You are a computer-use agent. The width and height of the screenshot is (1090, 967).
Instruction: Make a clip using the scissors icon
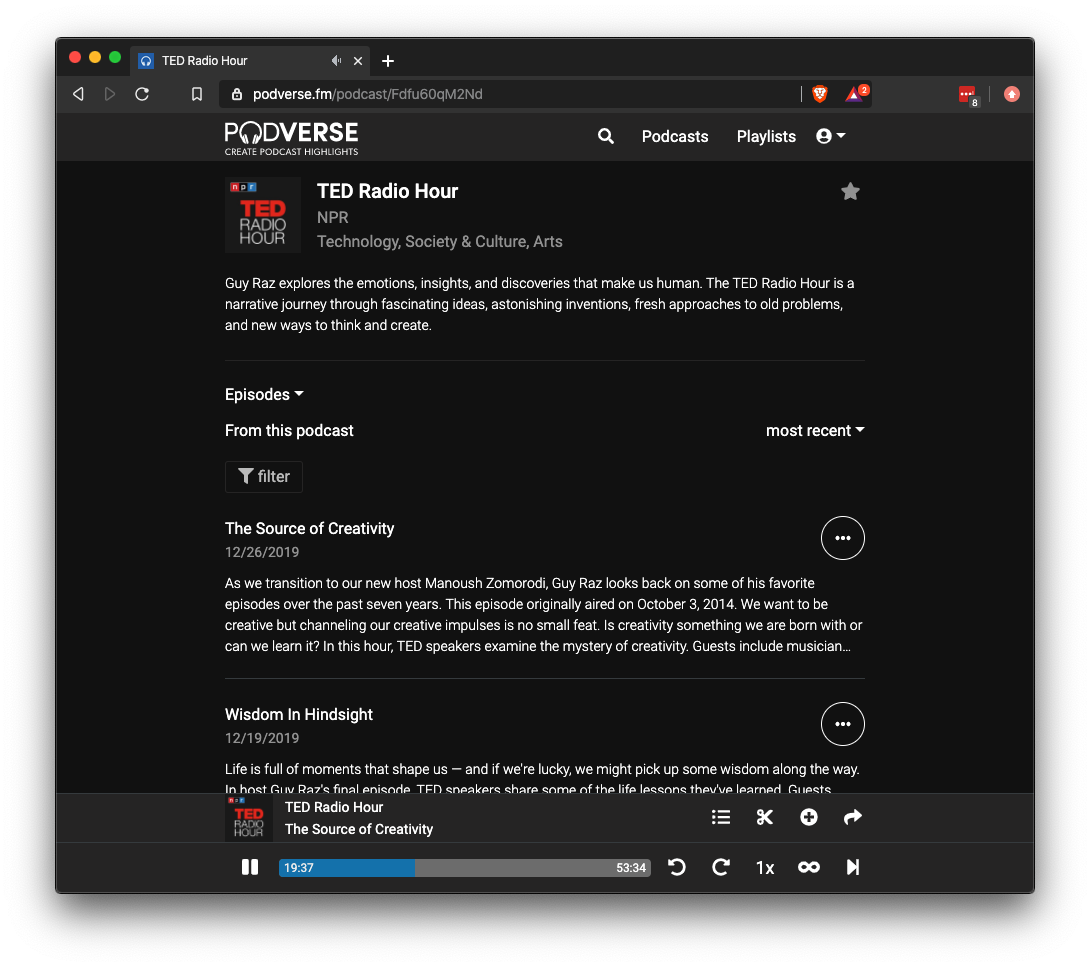click(765, 817)
